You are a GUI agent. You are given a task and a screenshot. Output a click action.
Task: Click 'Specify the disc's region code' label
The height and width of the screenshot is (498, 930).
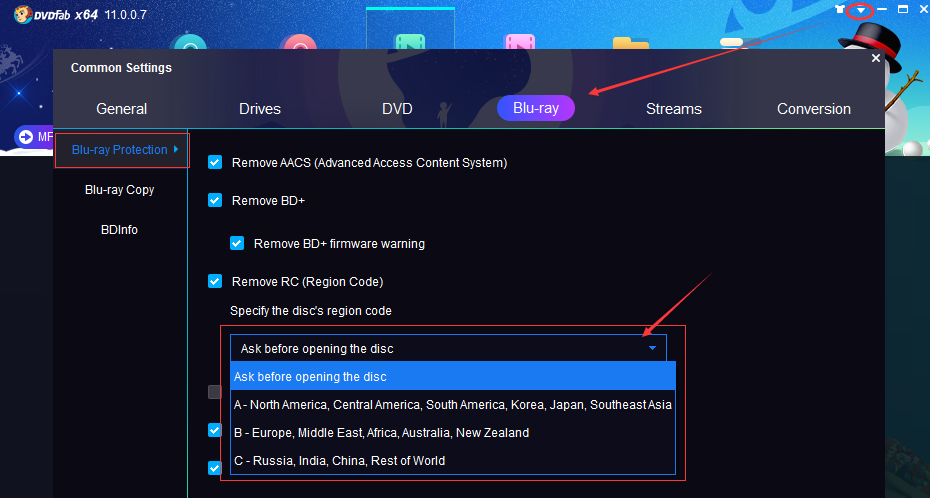click(311, 311)
